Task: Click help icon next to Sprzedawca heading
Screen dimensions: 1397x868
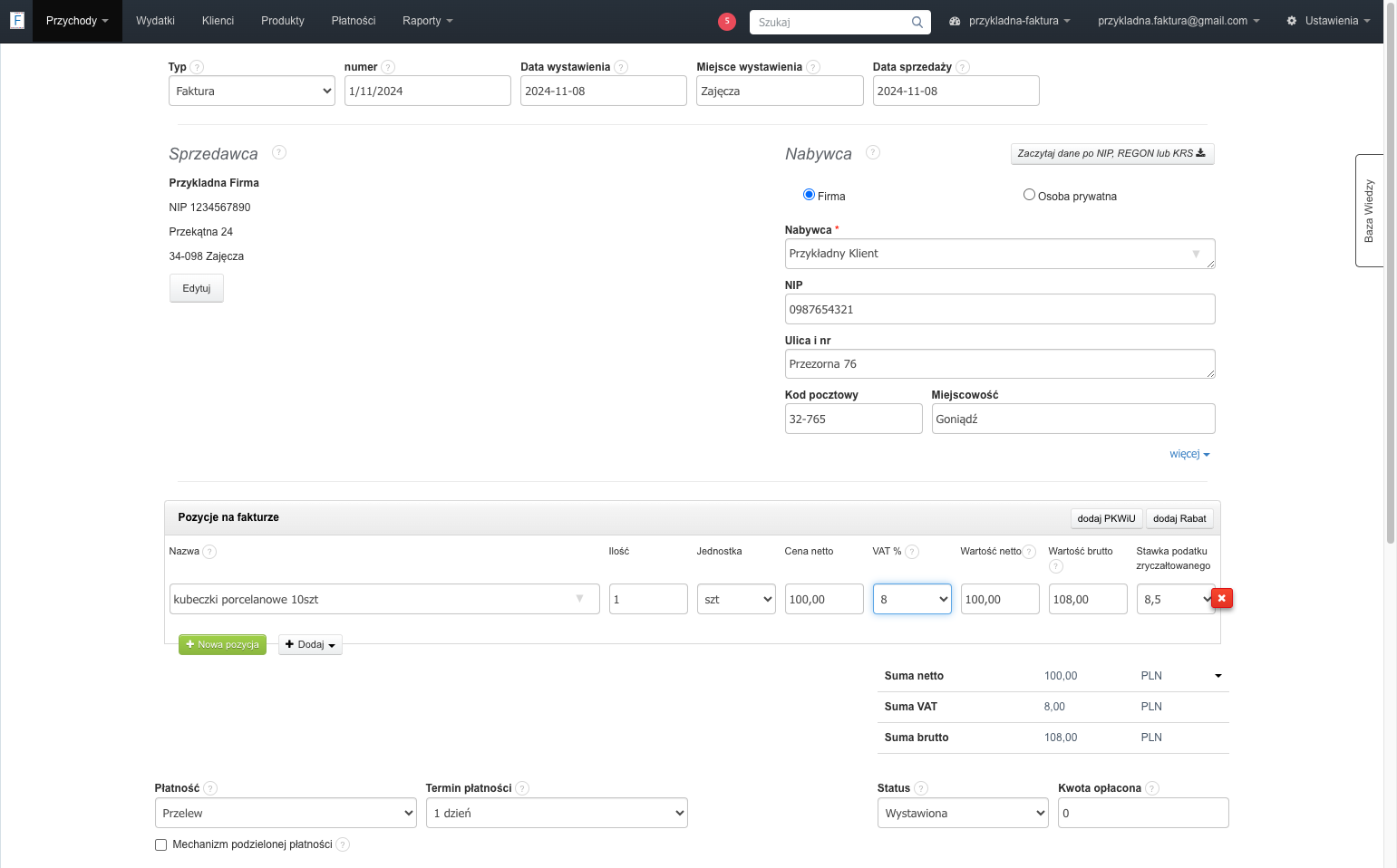Action: point(279,152)
